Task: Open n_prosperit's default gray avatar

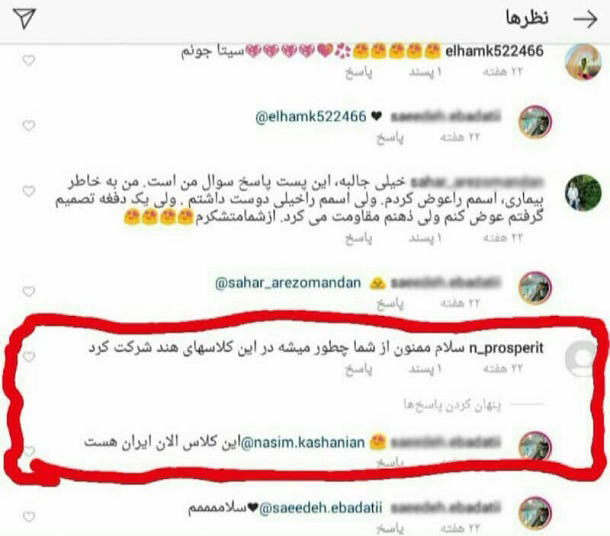Action: click(583, 359)
